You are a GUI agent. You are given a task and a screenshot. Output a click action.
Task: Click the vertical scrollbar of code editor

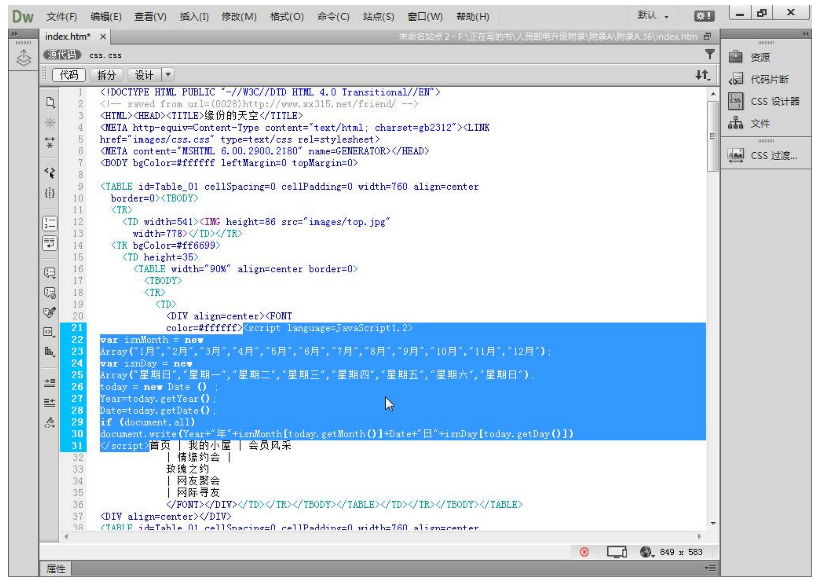(x=712, y=300)
